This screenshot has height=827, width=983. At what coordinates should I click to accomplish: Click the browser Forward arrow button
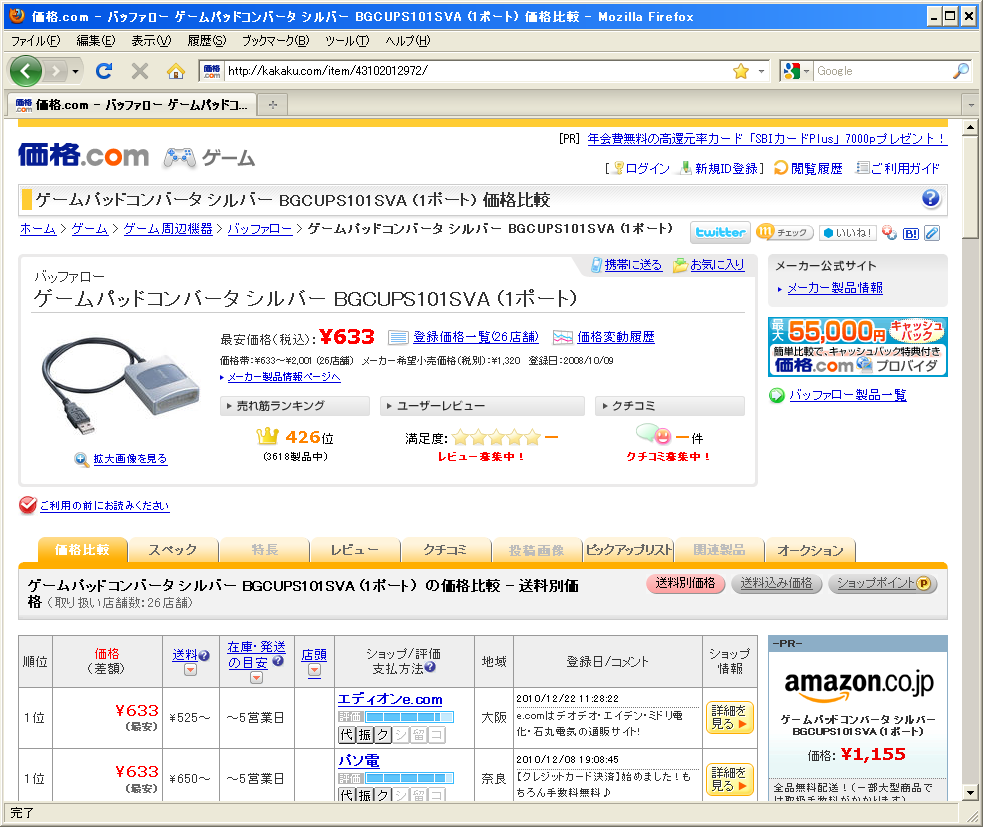pos(56,71)
